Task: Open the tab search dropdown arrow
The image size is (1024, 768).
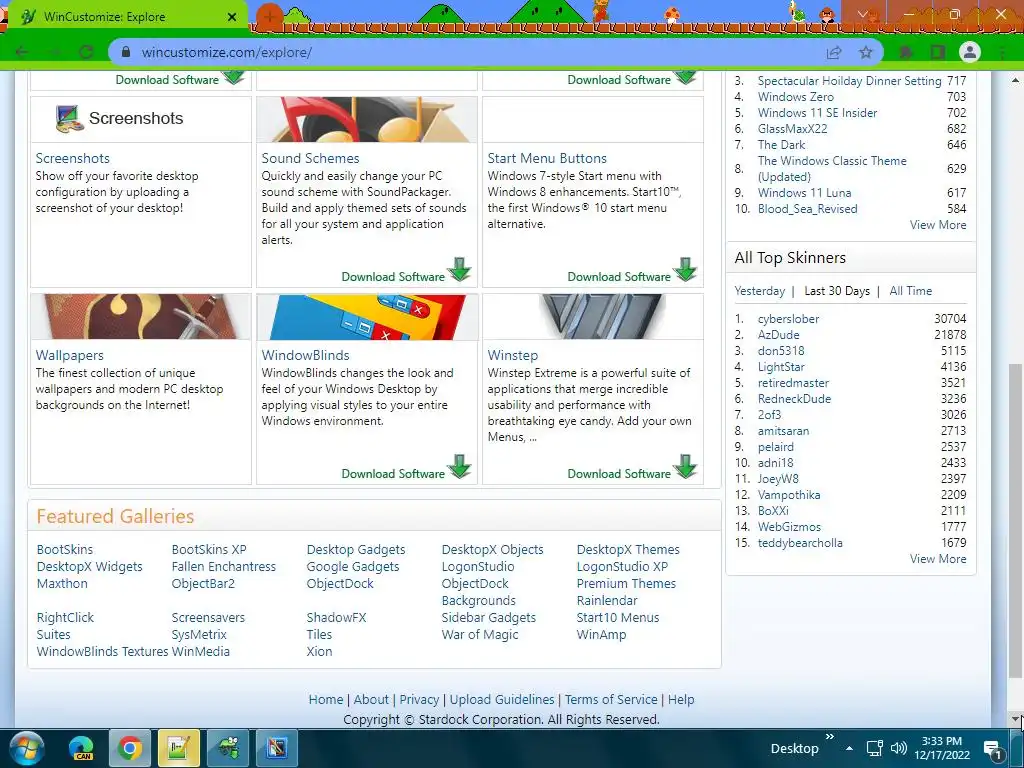Action: tap(863, 14)
